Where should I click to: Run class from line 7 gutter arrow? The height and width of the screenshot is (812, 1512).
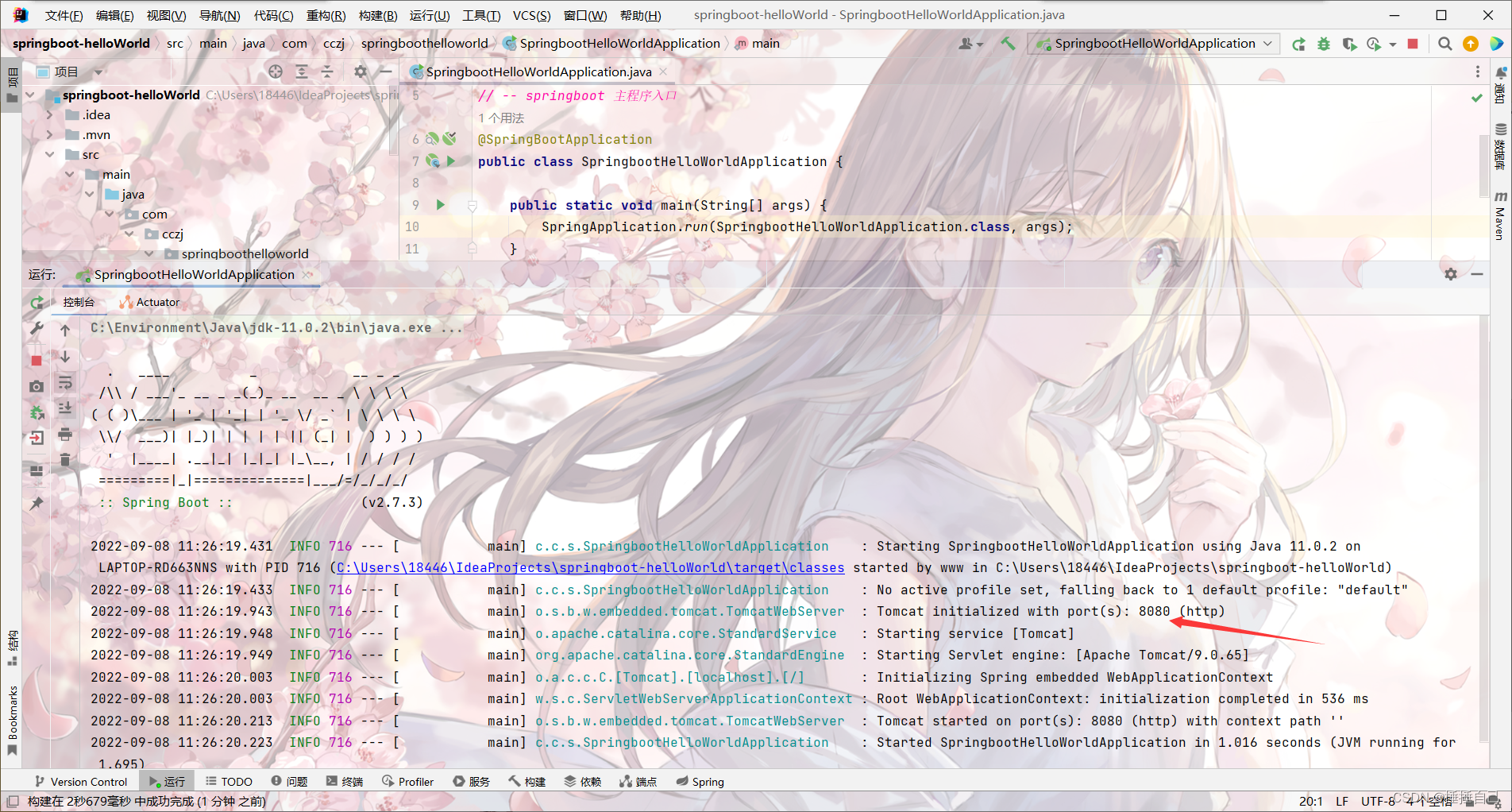[x=451, y=161]
